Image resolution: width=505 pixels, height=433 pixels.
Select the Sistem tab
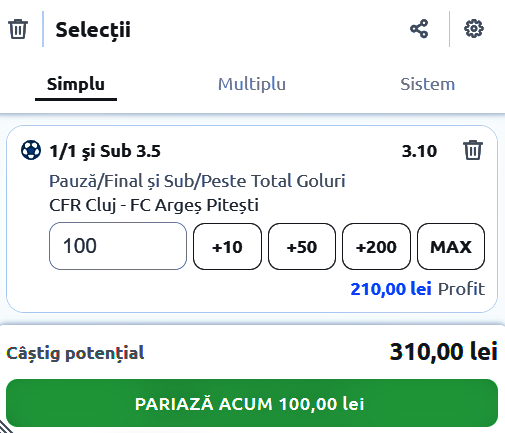pyautogui.click(x=427, y=84)
